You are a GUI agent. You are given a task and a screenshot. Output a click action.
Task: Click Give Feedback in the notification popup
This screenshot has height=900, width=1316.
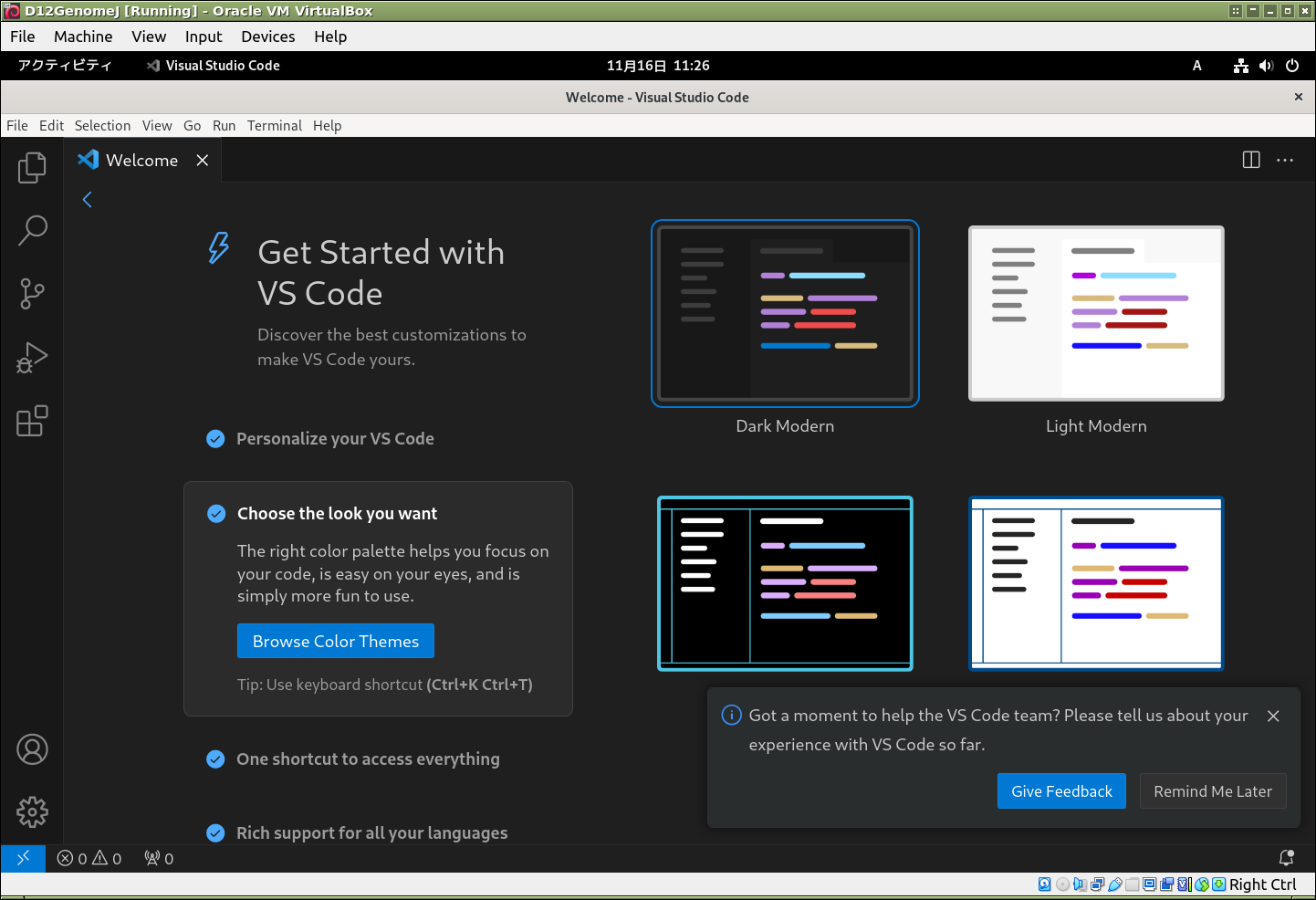1061,790
